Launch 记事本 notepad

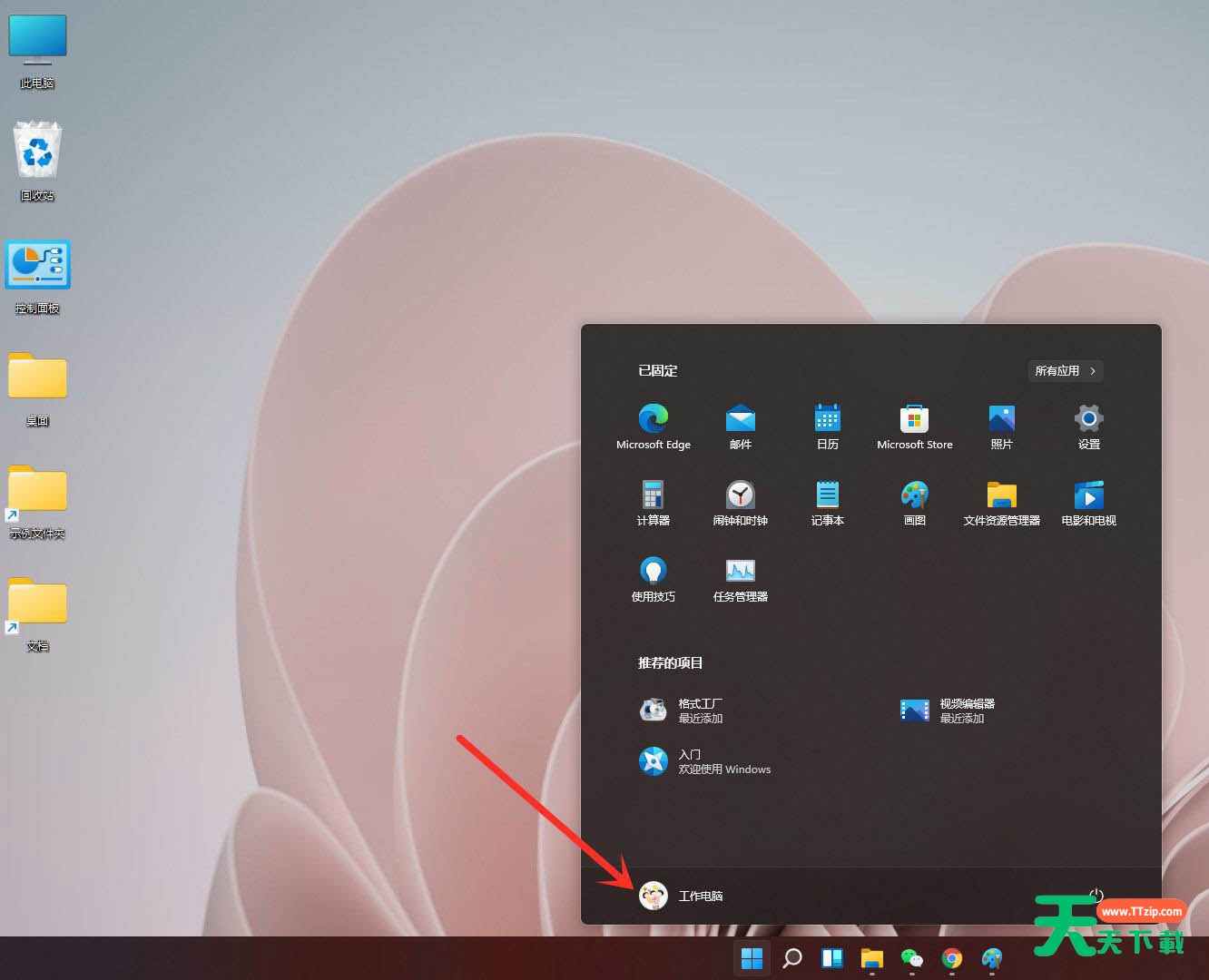pyautogui.click(x=828, y=503)
